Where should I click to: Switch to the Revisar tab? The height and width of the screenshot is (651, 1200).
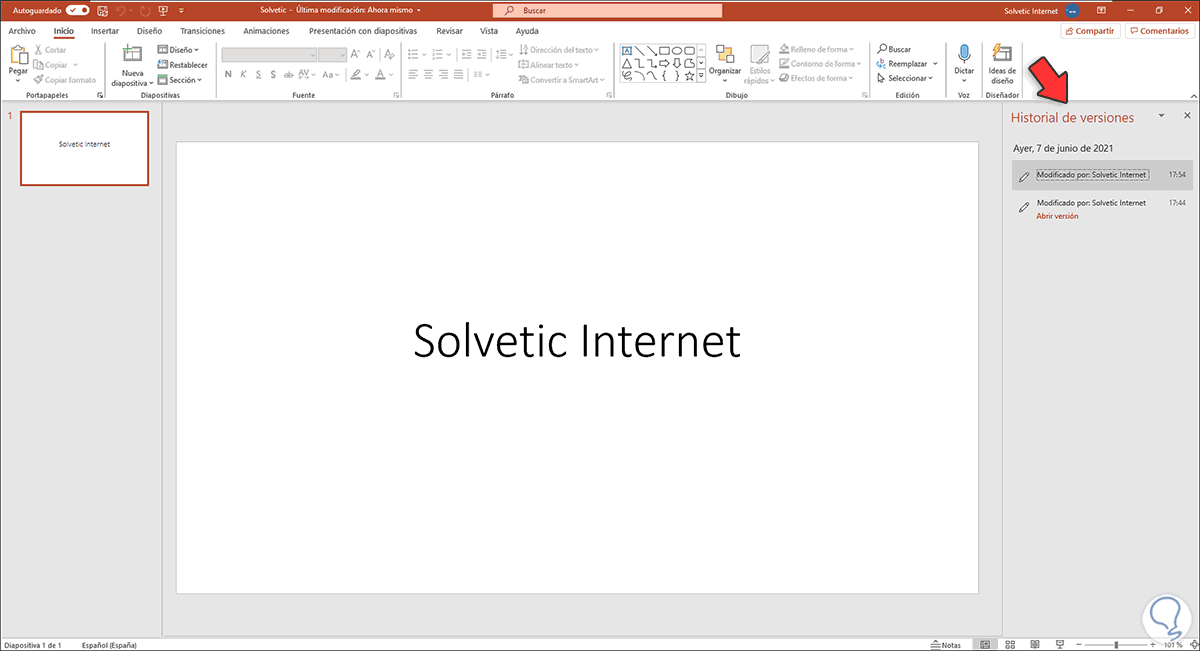tap(450, 31)
